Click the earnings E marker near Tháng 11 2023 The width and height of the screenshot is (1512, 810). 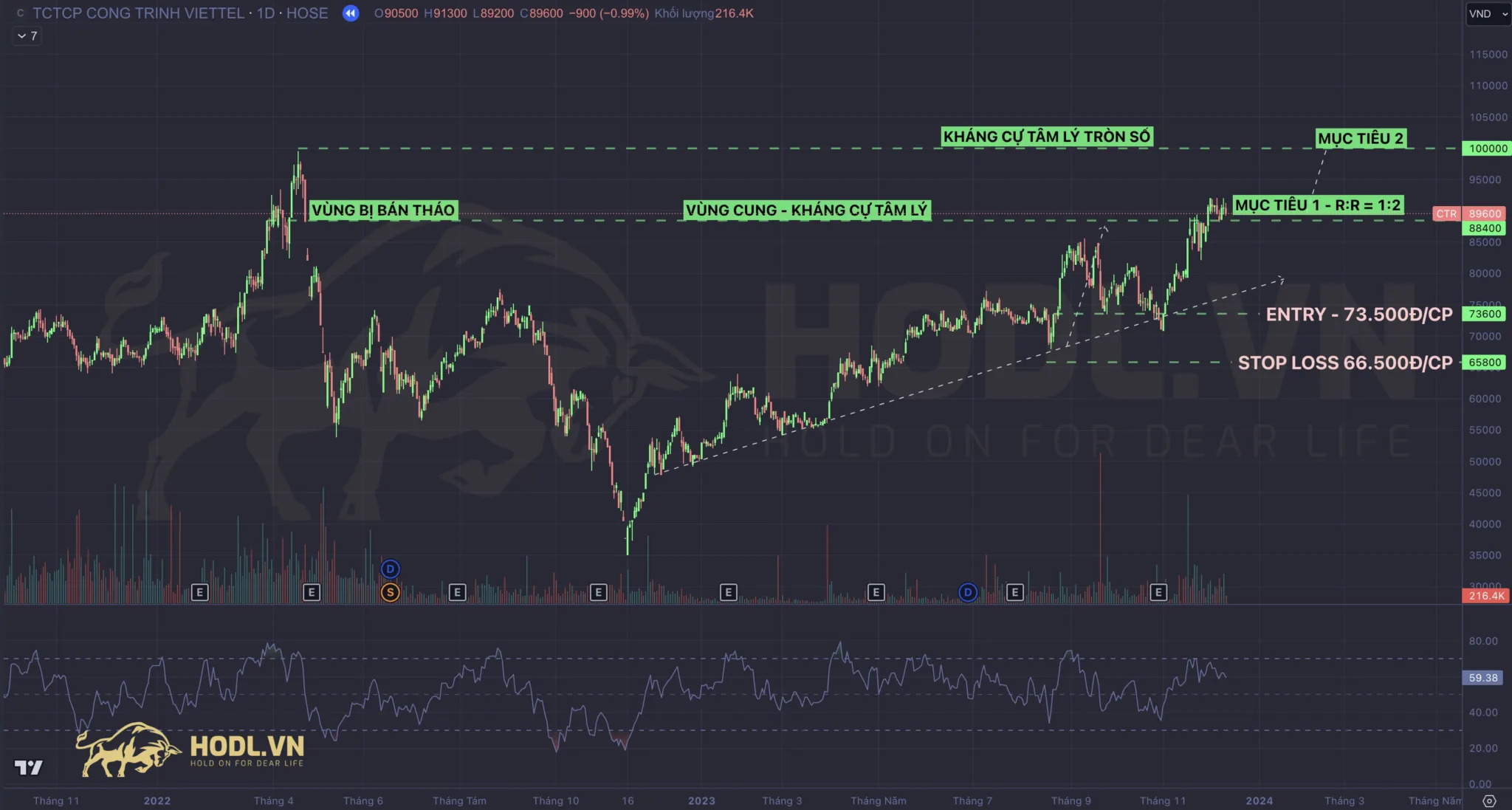coord(1158,592)
